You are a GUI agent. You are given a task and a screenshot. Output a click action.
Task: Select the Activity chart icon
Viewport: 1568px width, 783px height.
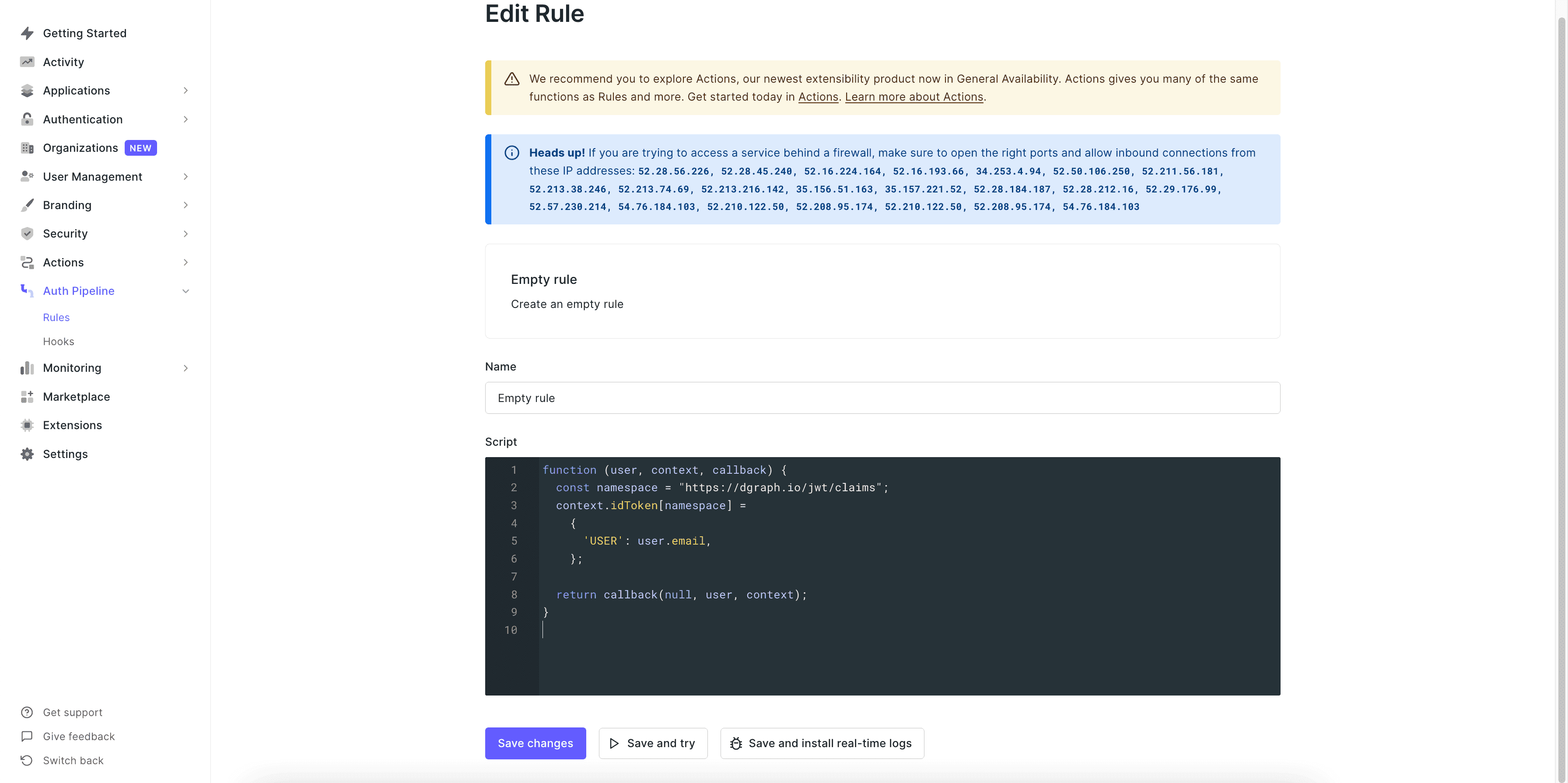pyautogui.click(x=28, y=61)
